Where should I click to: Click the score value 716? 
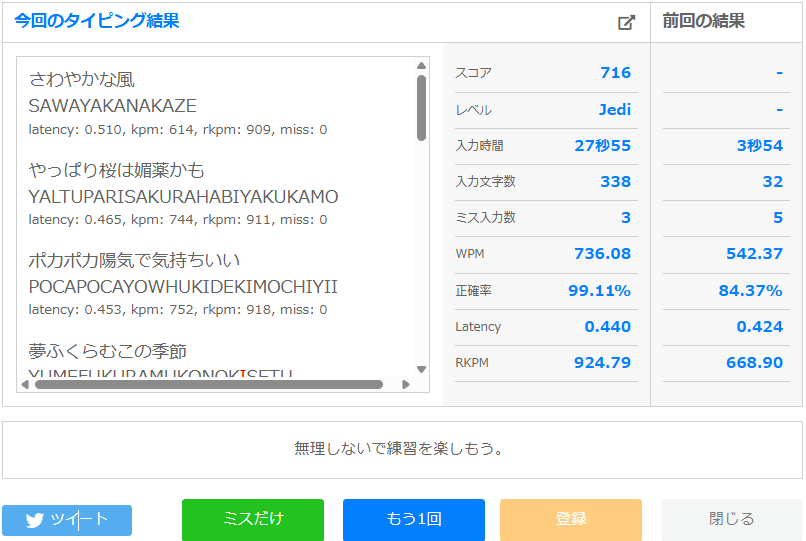[615, 73]
